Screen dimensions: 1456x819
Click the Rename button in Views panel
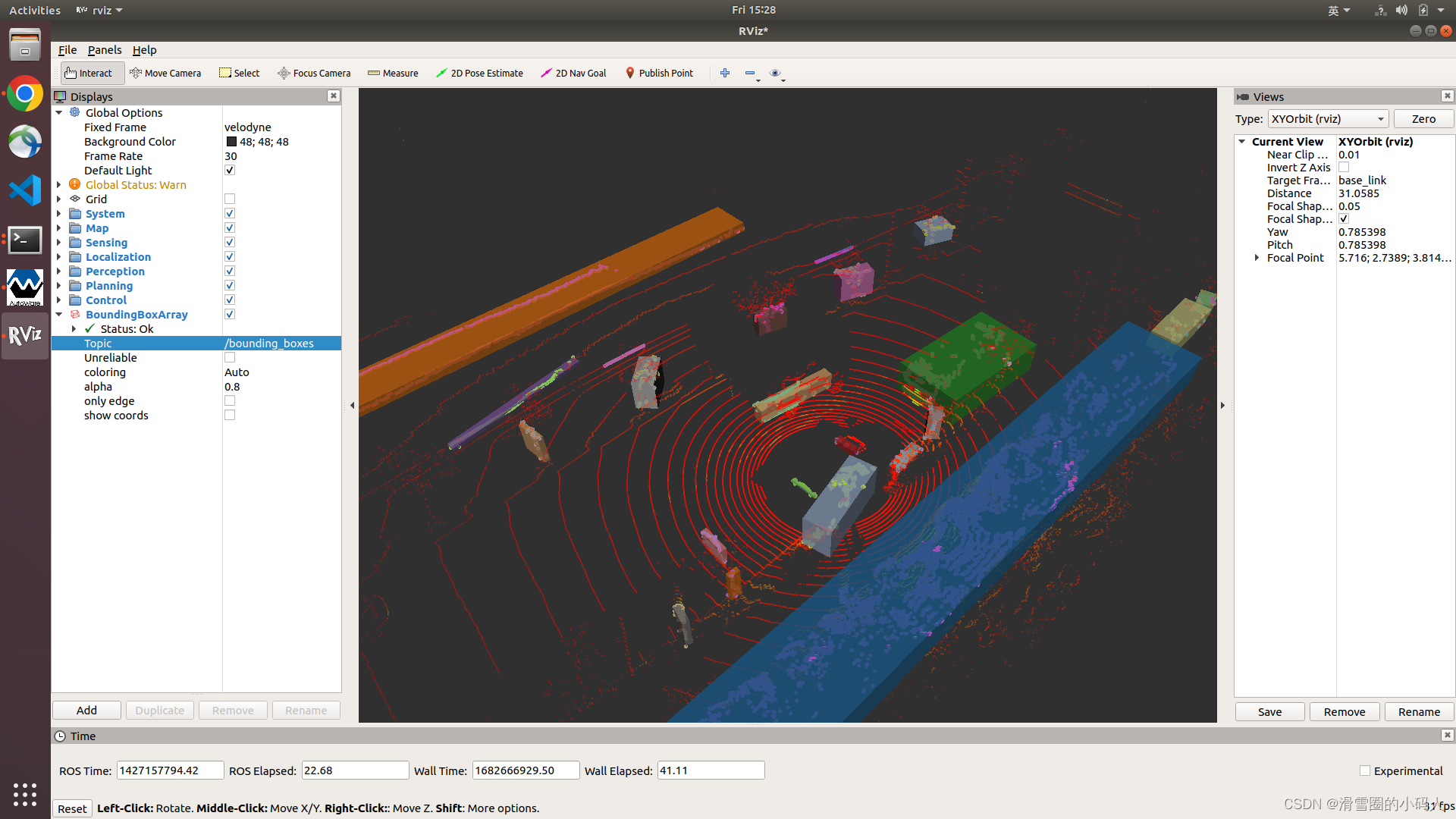pyautogui.click(x=1419, y=711)
